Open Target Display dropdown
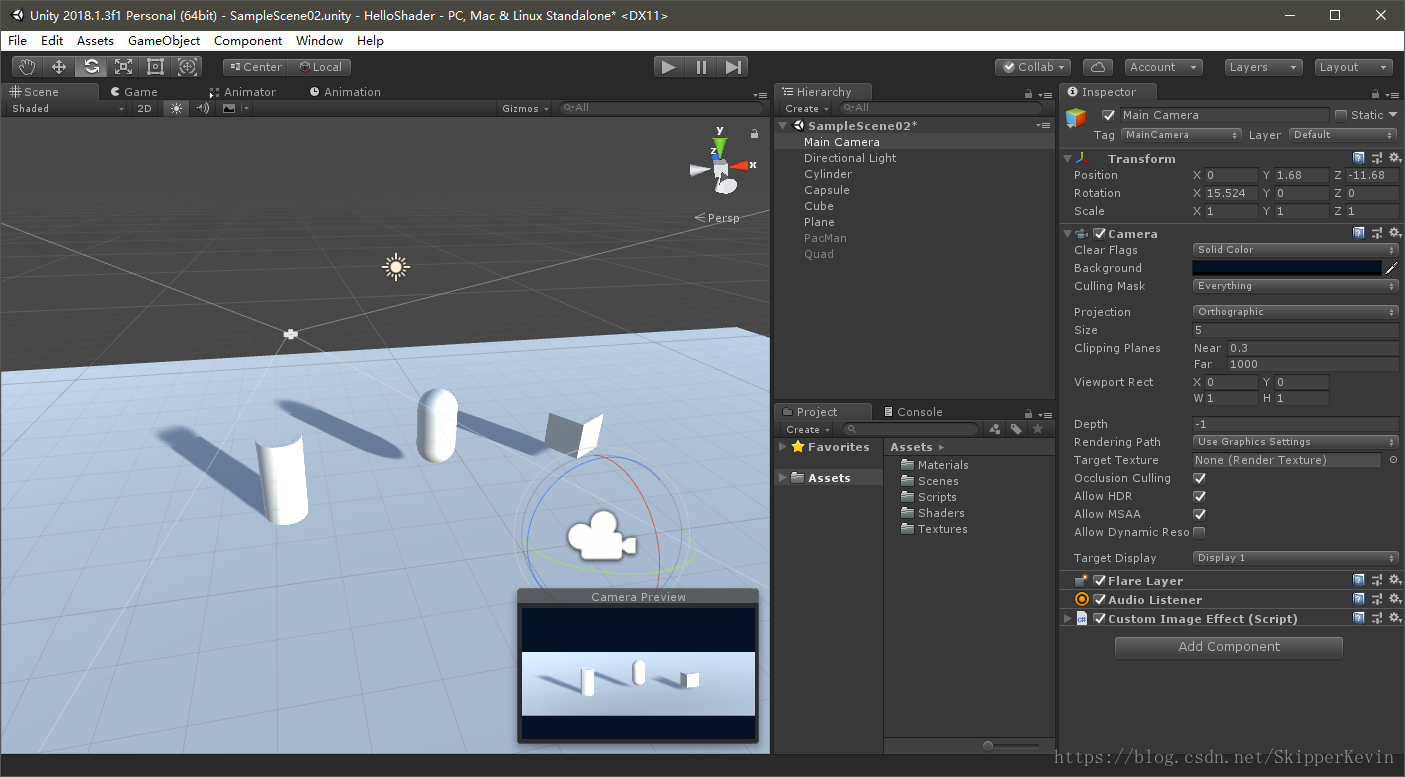The image size is (1405, 777). coord(1296,558)
